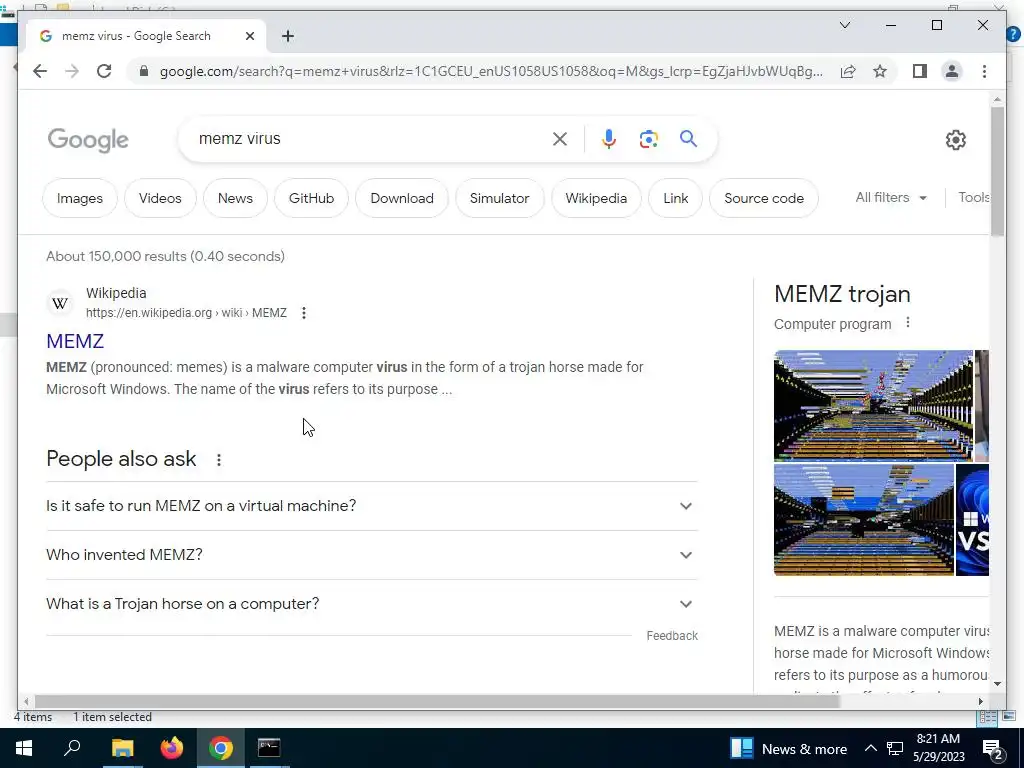Click the address bar URL

coord(491,71)
